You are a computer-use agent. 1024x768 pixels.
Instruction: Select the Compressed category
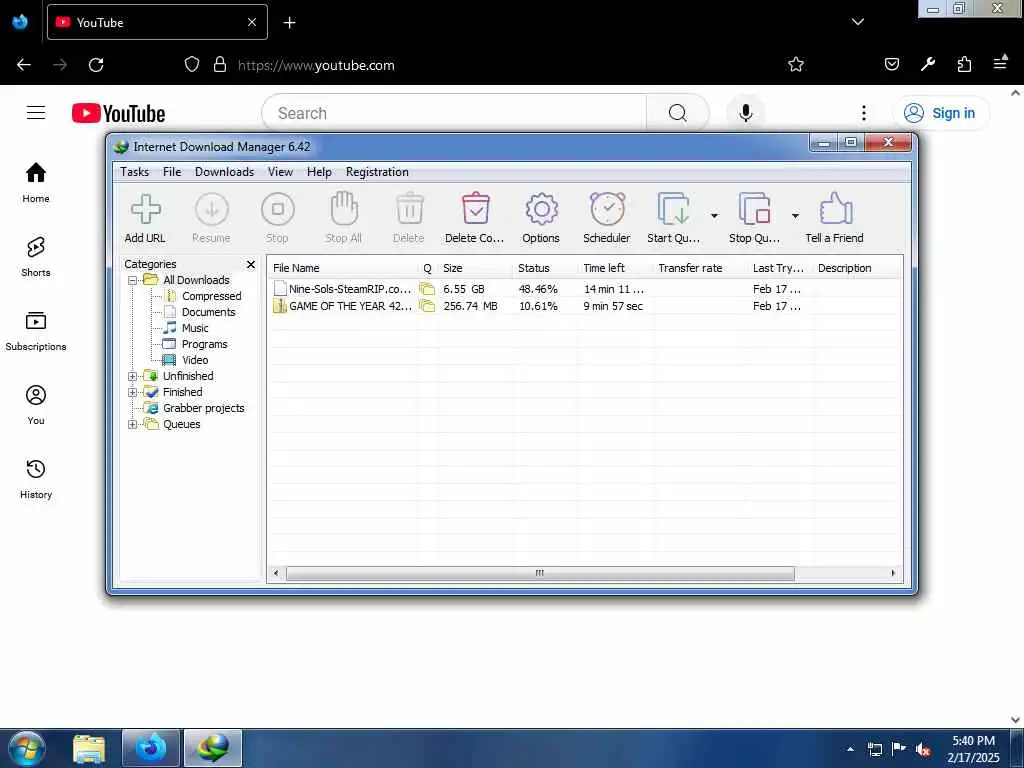pyautogui.click(x=212, y=296)
